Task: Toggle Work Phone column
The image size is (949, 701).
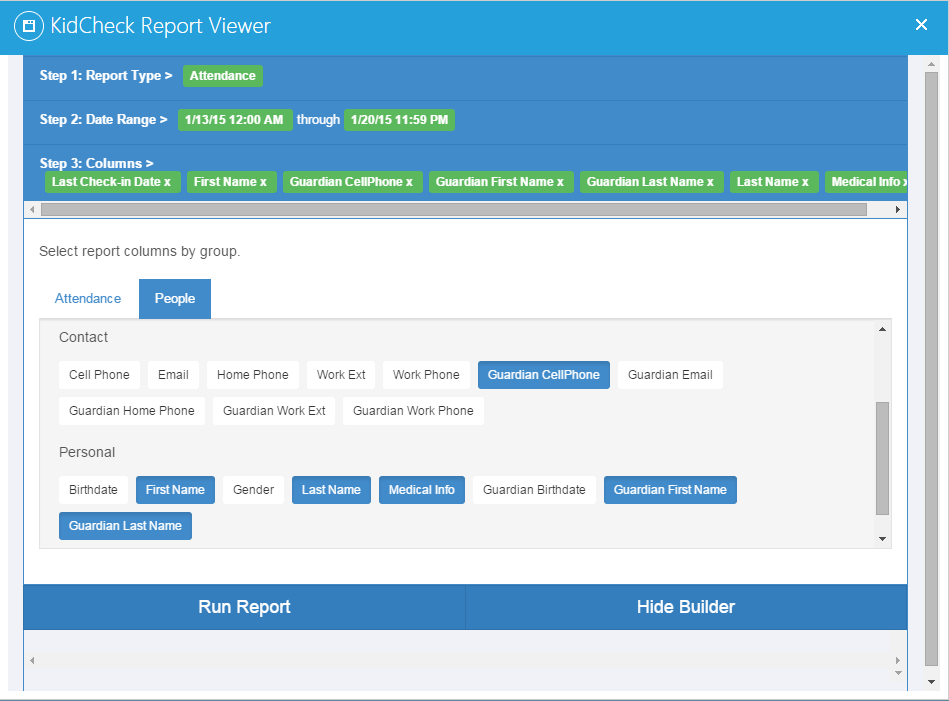Action: 426,375
